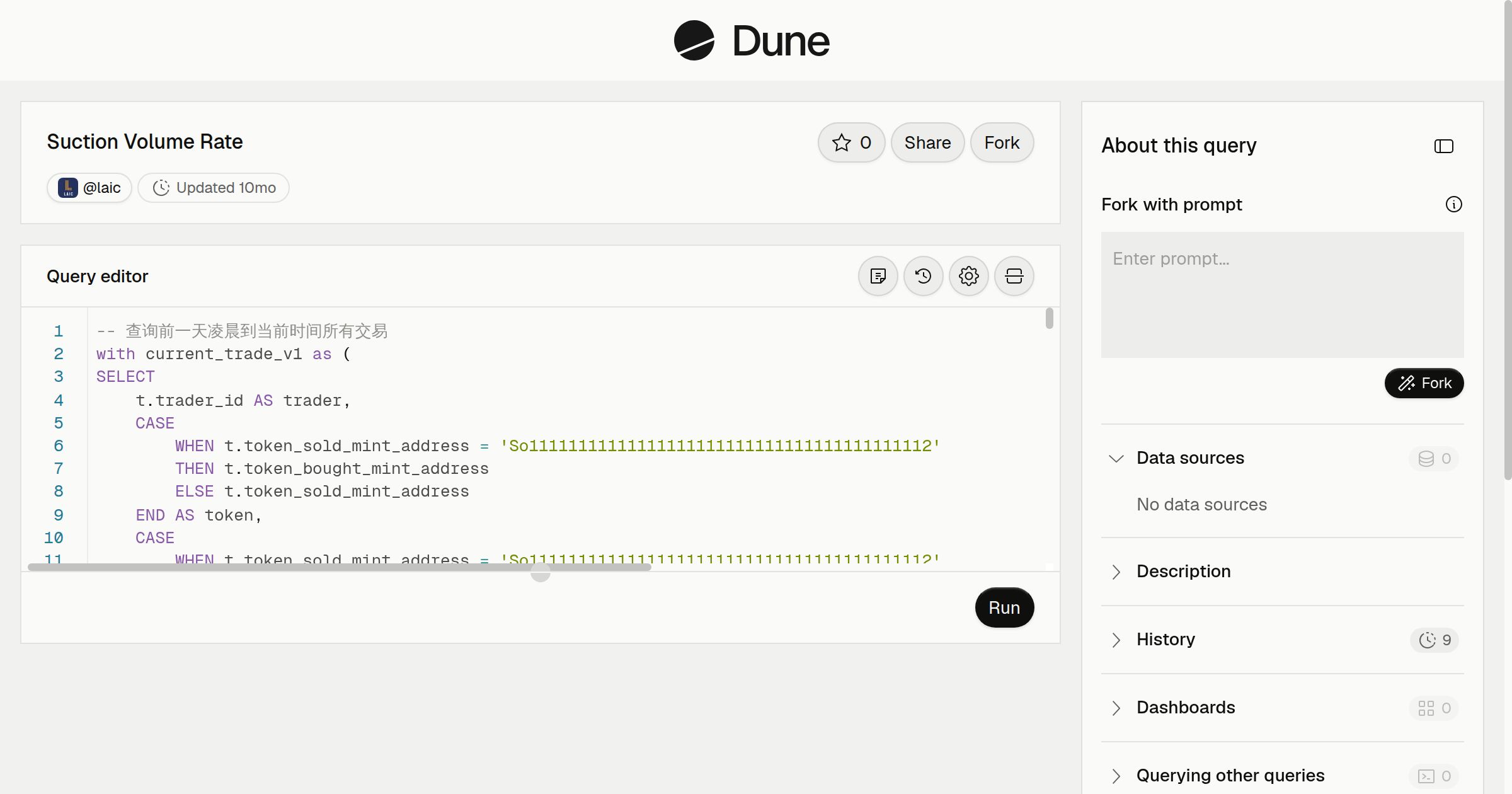The height and width of the screenshot is (794, 1512).
Task: Show Fork with prompt info tooltip
Action: point(1454,204)
